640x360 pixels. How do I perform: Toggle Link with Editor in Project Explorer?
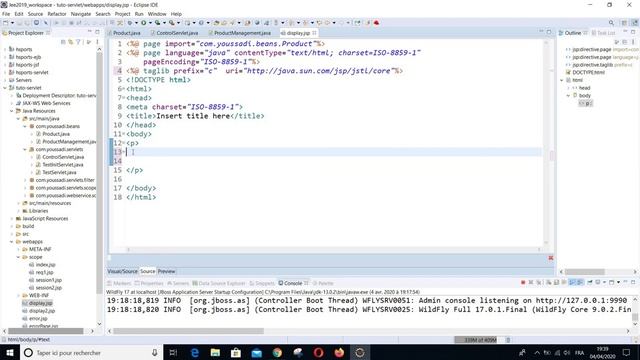(71, 42)
